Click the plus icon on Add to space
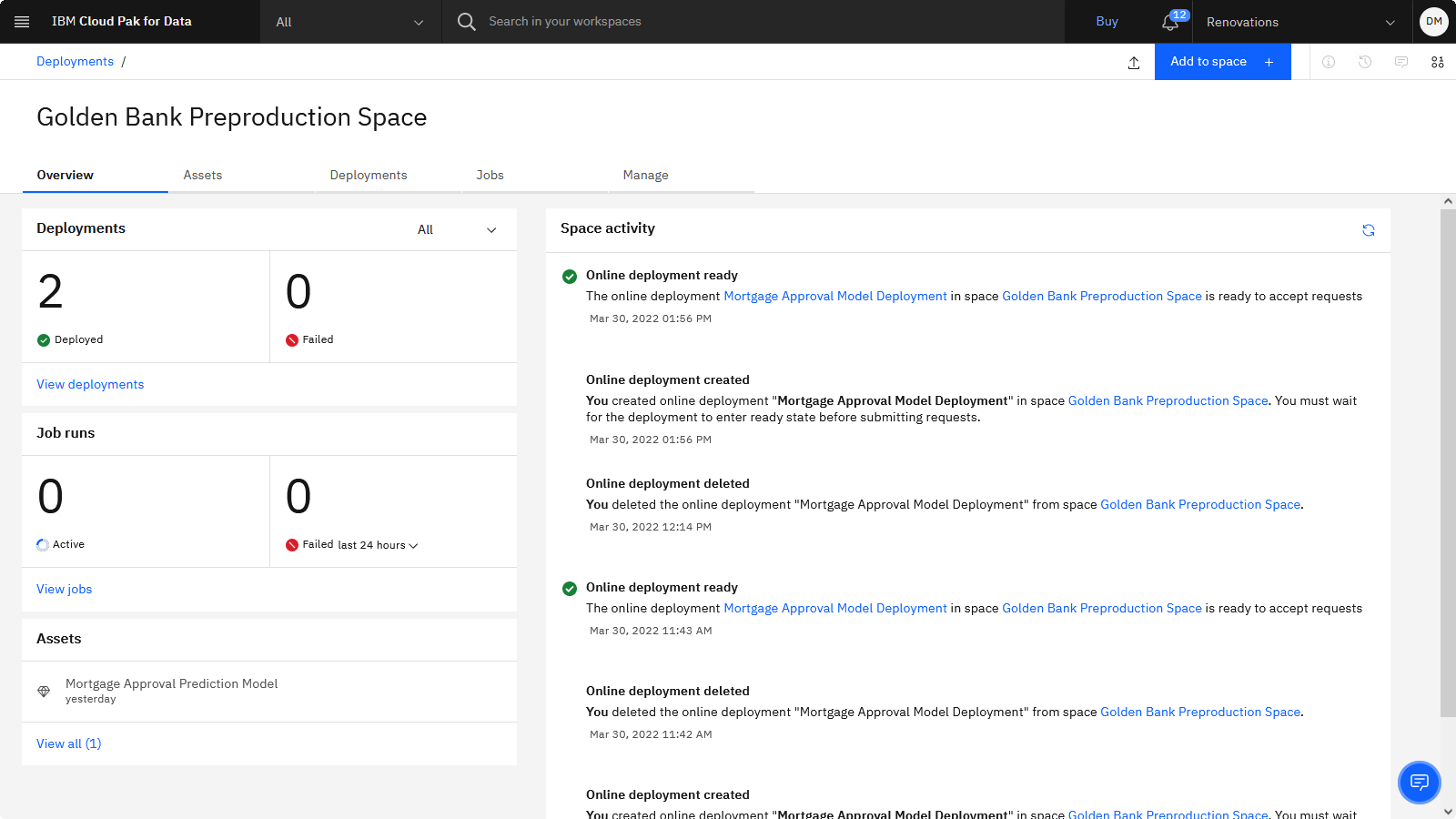1456x819 pixels. [x=1269, y=62]
